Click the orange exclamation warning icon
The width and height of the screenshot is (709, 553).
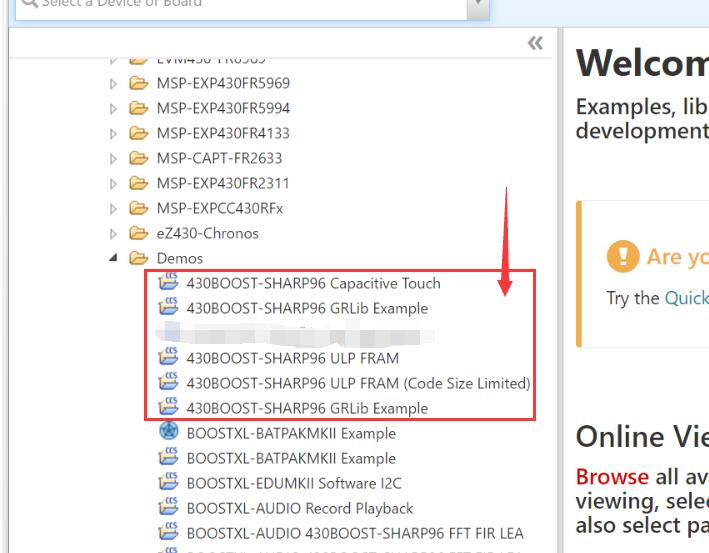coord(623,256)
